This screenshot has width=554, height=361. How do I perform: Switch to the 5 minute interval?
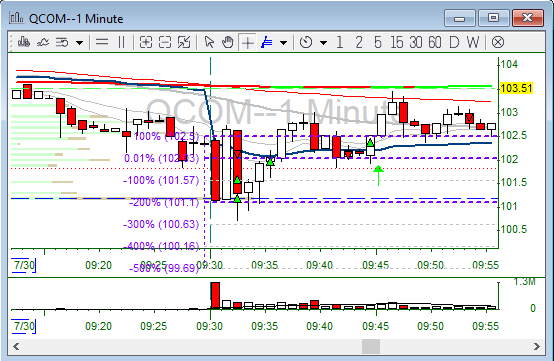coord(378,42)
